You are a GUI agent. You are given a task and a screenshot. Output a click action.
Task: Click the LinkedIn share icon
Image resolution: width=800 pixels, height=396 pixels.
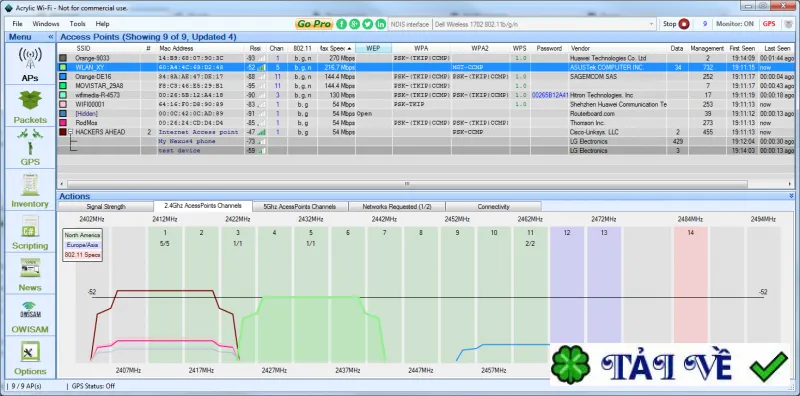coord(381,24)
